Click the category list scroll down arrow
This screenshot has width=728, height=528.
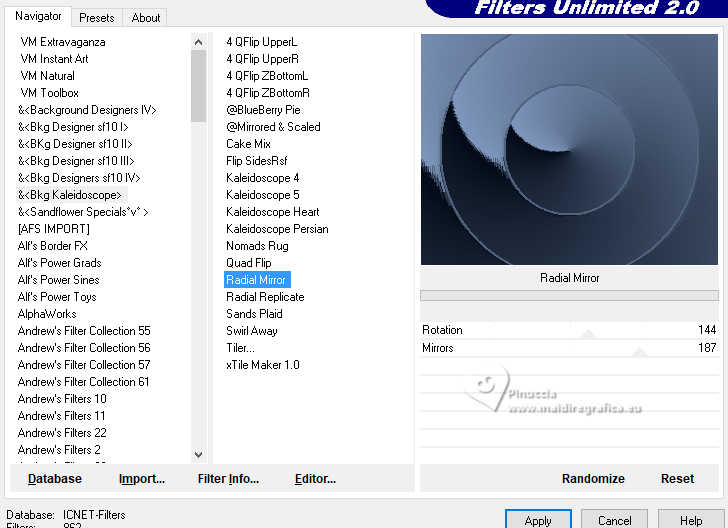[198, 454]
